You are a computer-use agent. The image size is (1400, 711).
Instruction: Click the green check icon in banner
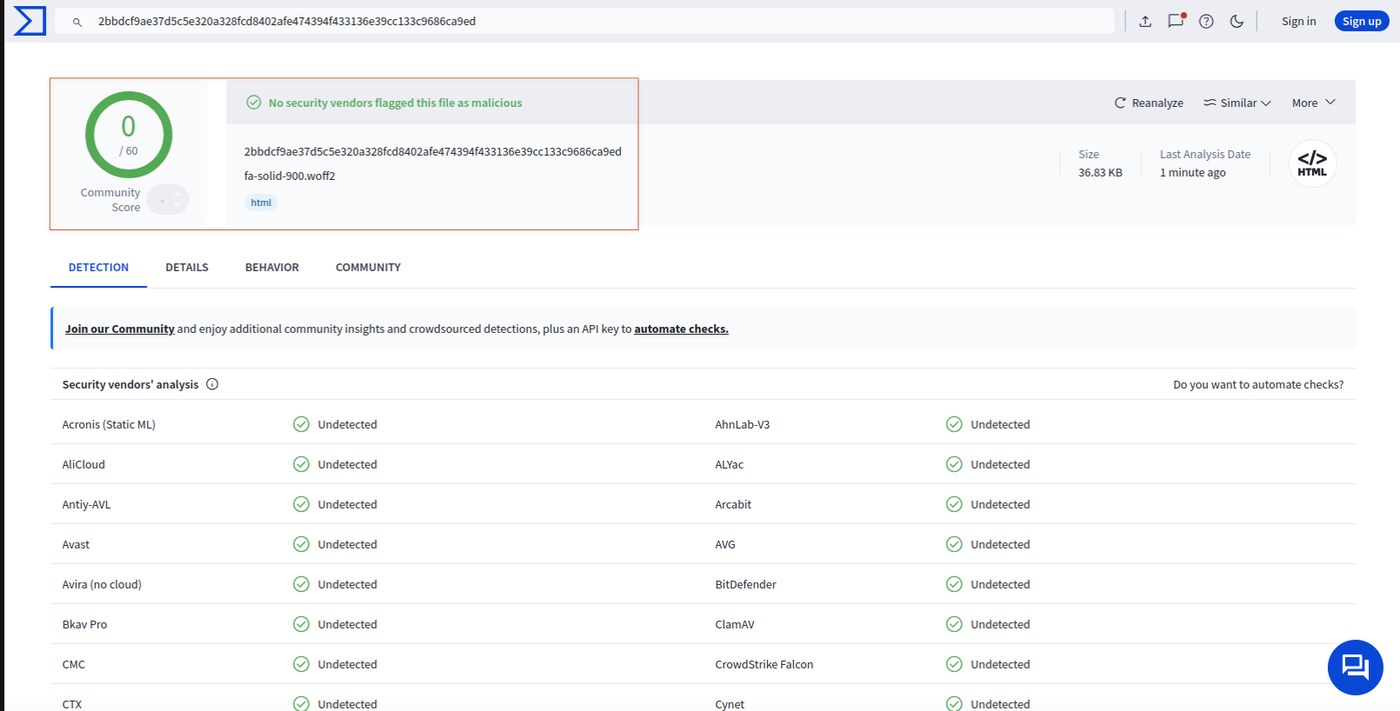pos(254,103)
